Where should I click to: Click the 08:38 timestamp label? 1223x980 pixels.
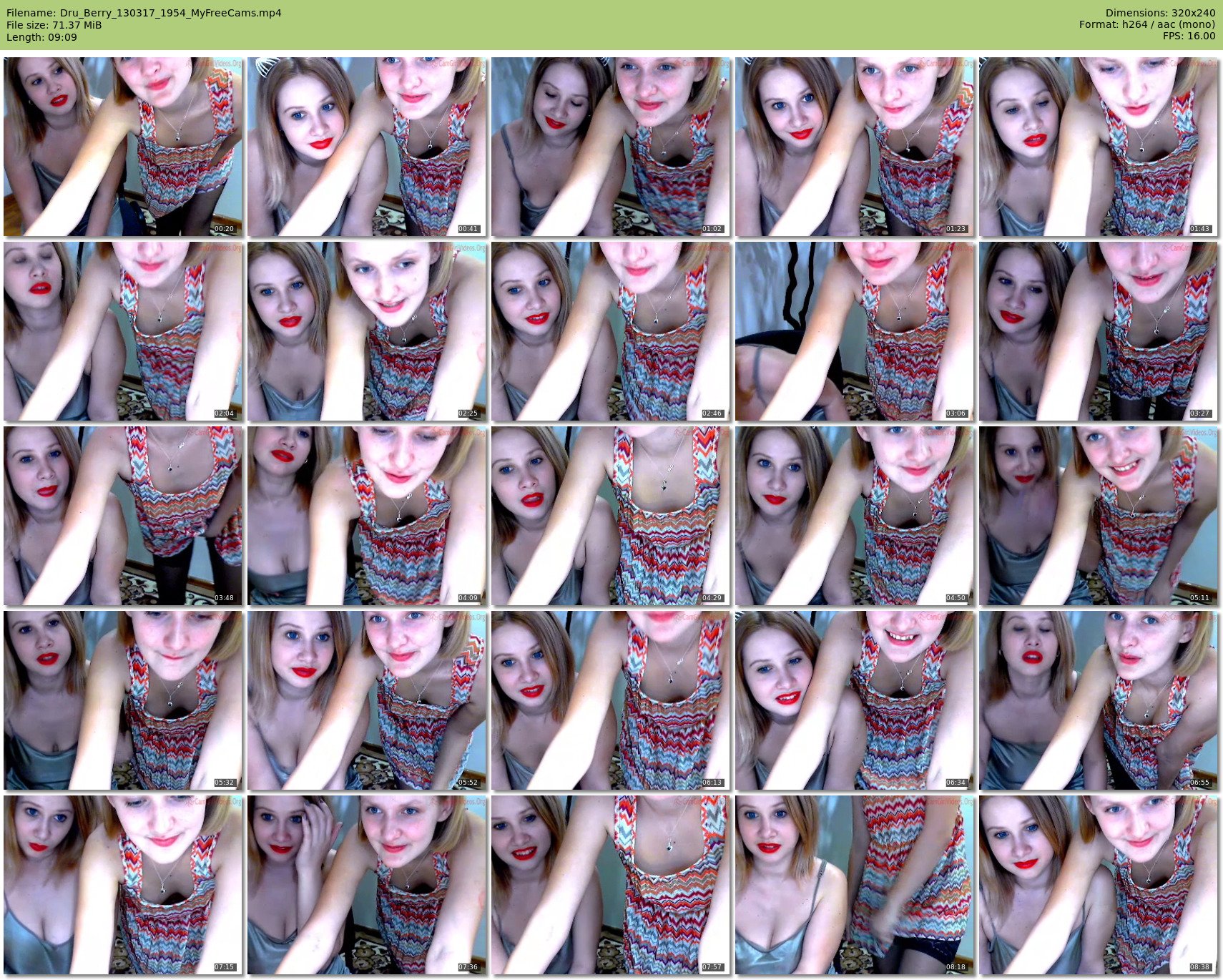(1199, 967)
